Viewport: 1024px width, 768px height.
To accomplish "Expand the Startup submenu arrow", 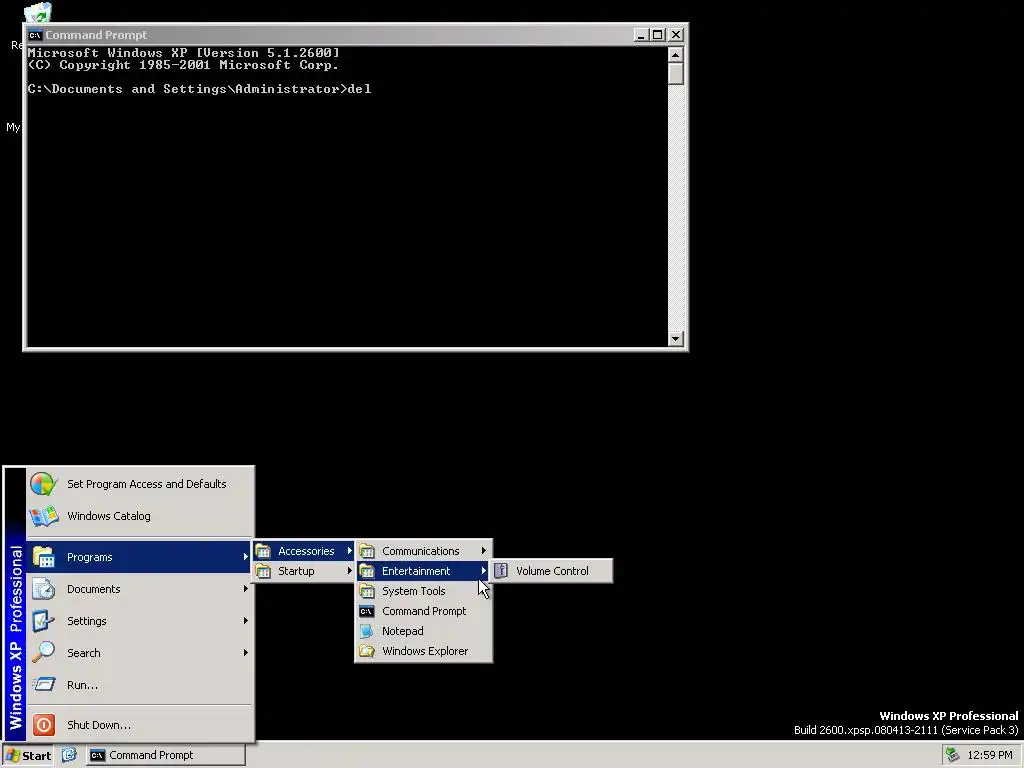I will coord(349,571).
